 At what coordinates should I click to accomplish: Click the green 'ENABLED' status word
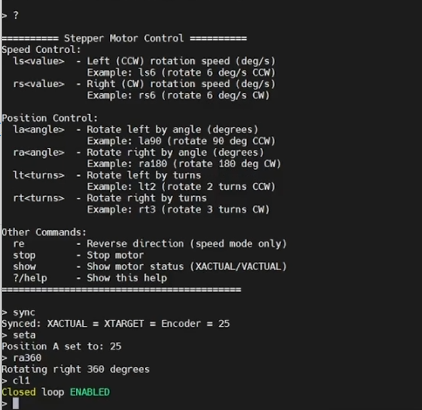tap(90, 392)
